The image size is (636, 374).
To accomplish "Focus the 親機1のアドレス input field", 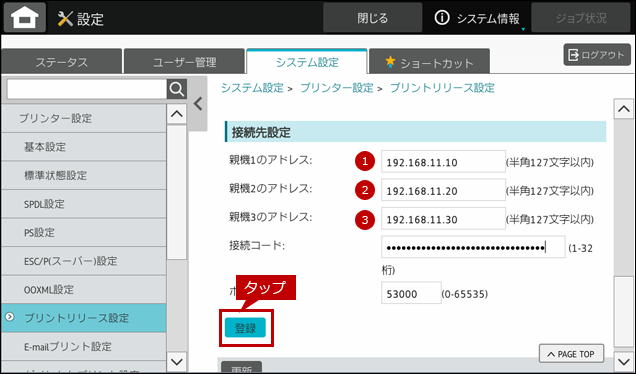I will [443, 162].
